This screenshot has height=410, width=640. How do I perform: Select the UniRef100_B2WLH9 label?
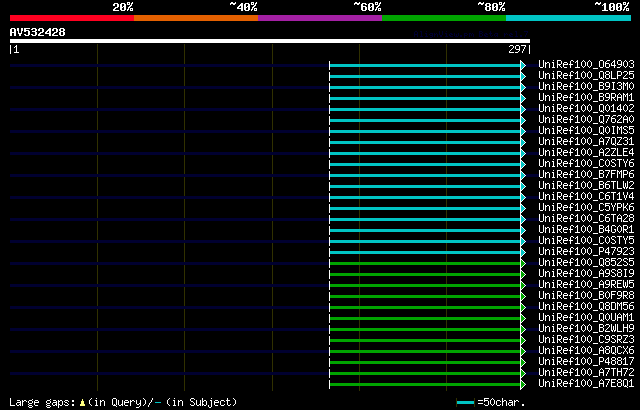pyautogui.click(x=587, y=329)
